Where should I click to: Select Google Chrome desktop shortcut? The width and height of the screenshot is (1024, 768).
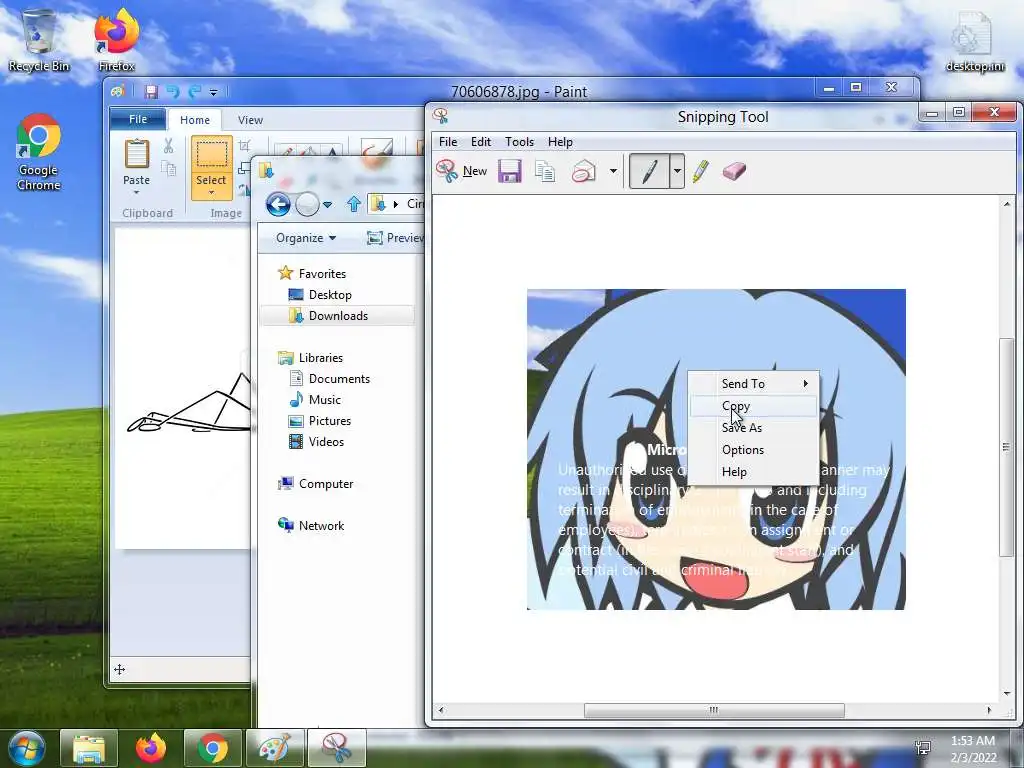(x=39, y=153)
